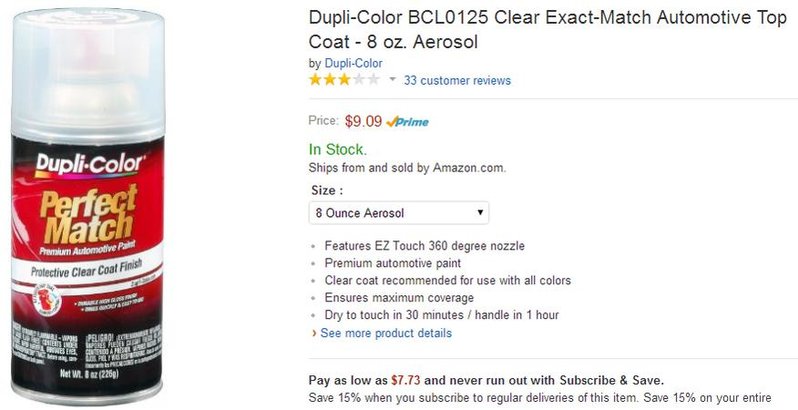Click the Perfect Match logo on the can
The height and width of the screenshot is (410, 798).
[89, 214]
